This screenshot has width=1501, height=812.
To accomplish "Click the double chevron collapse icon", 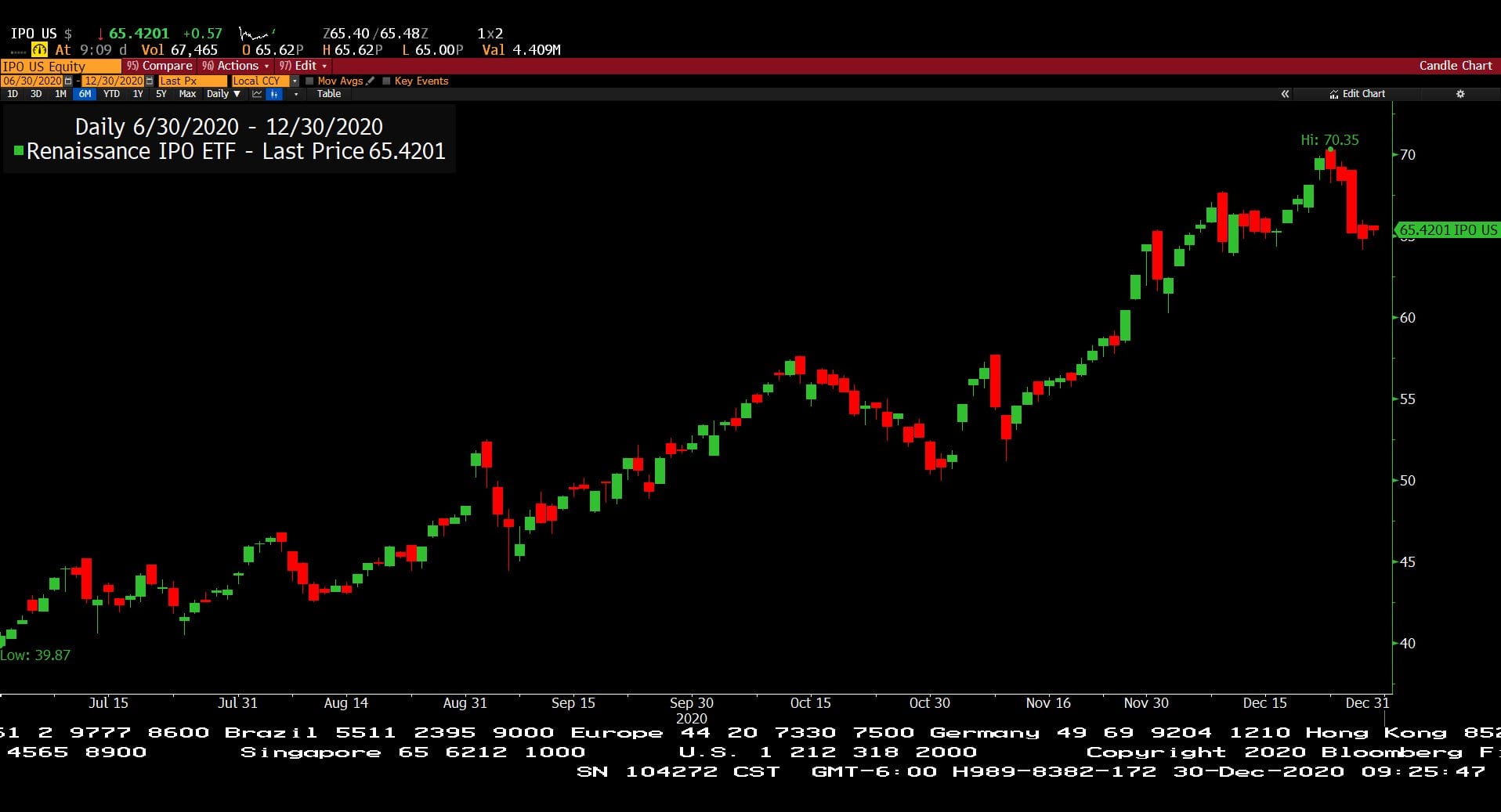I will pos(1286,94).
